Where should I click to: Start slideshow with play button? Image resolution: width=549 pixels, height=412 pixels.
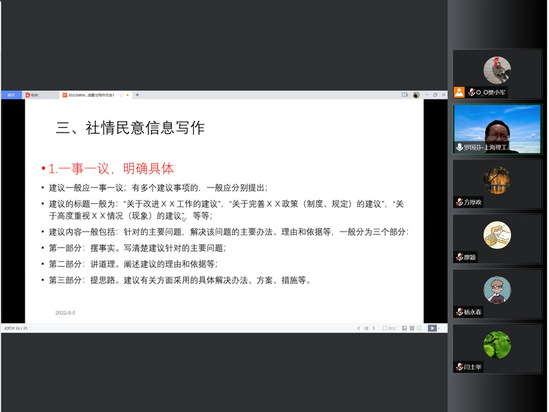(x=432, y=328)
